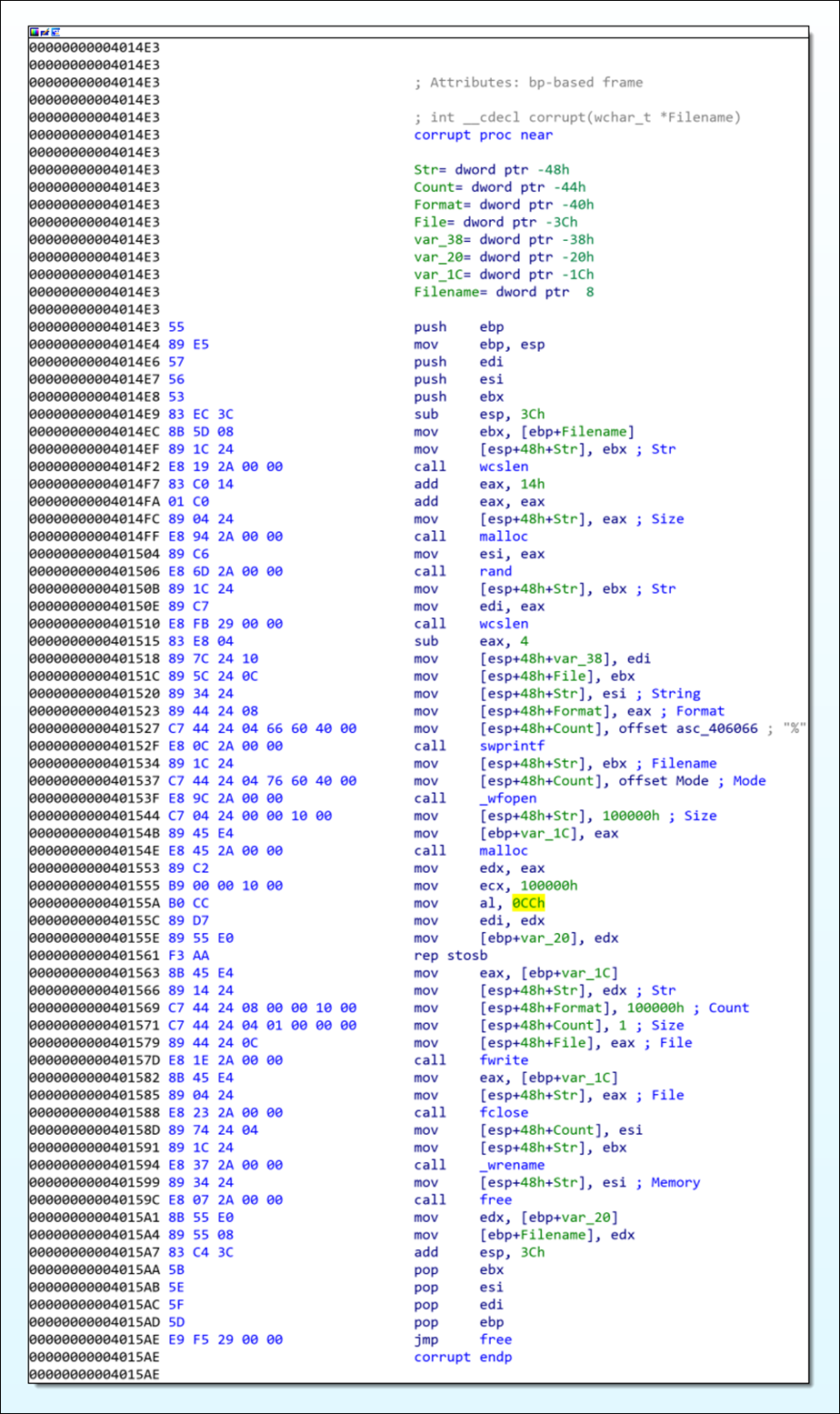Click 'mov [esp+48h+var_38], edi' instruction
The width and height of the screenshot is (840, 1414).
[x=535, y=658]
